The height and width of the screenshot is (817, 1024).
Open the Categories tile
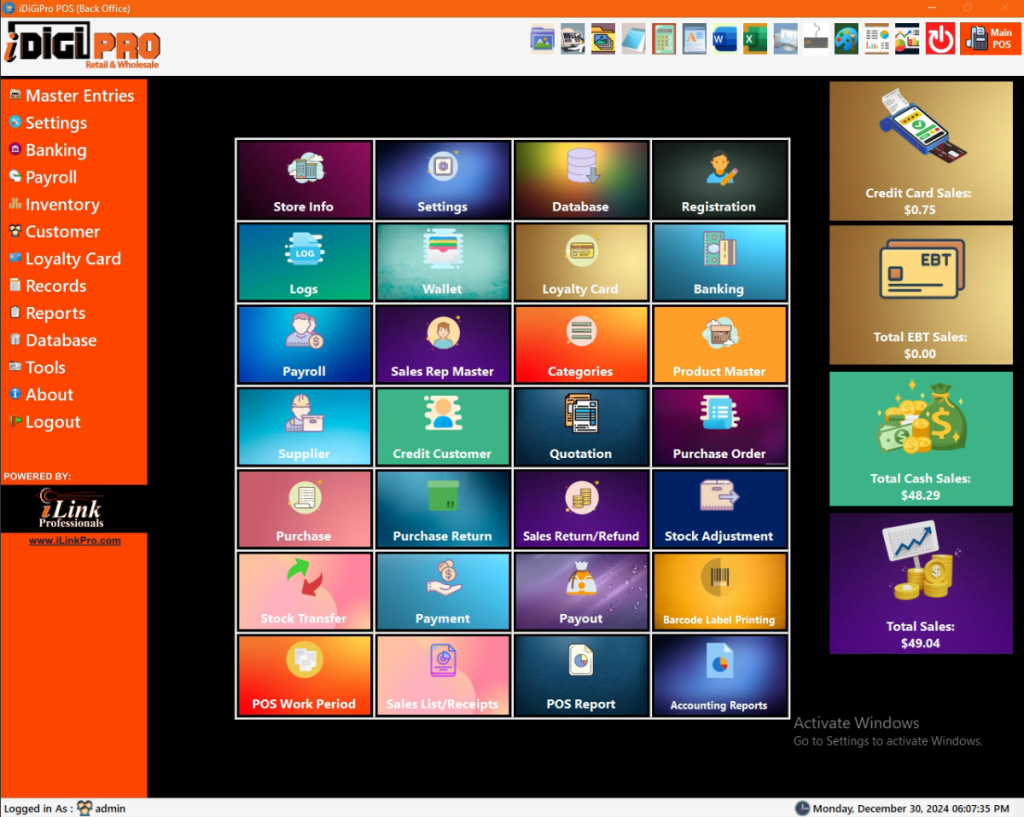[581, 344]
